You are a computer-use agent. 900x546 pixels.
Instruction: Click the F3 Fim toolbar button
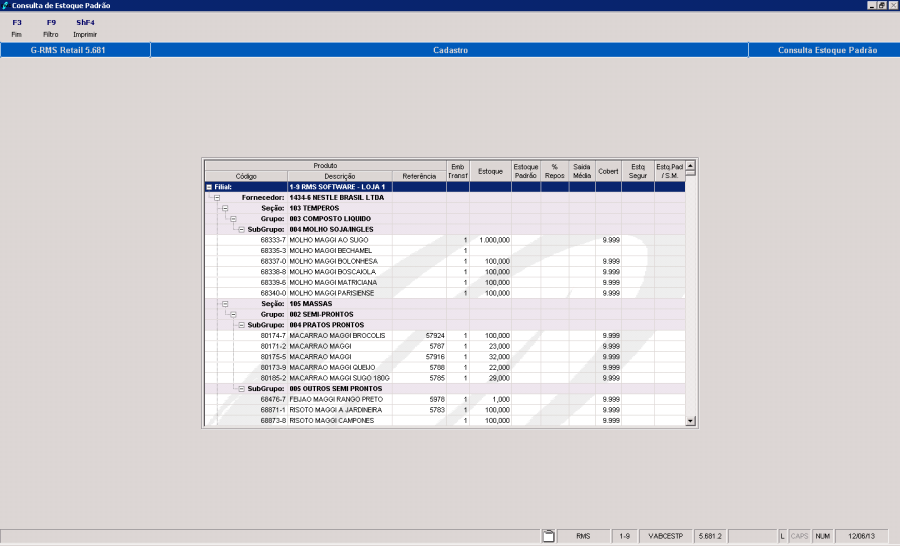click(17, 28)
